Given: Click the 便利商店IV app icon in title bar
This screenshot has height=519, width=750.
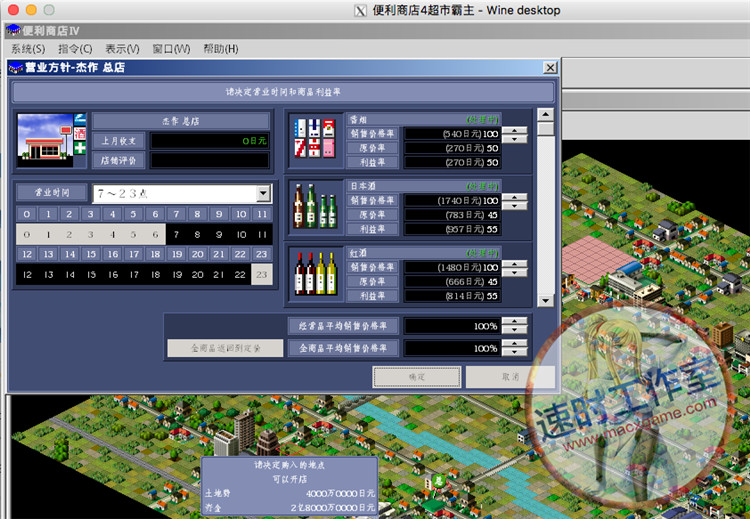Looking at the screenshot, I should [12, 31].
